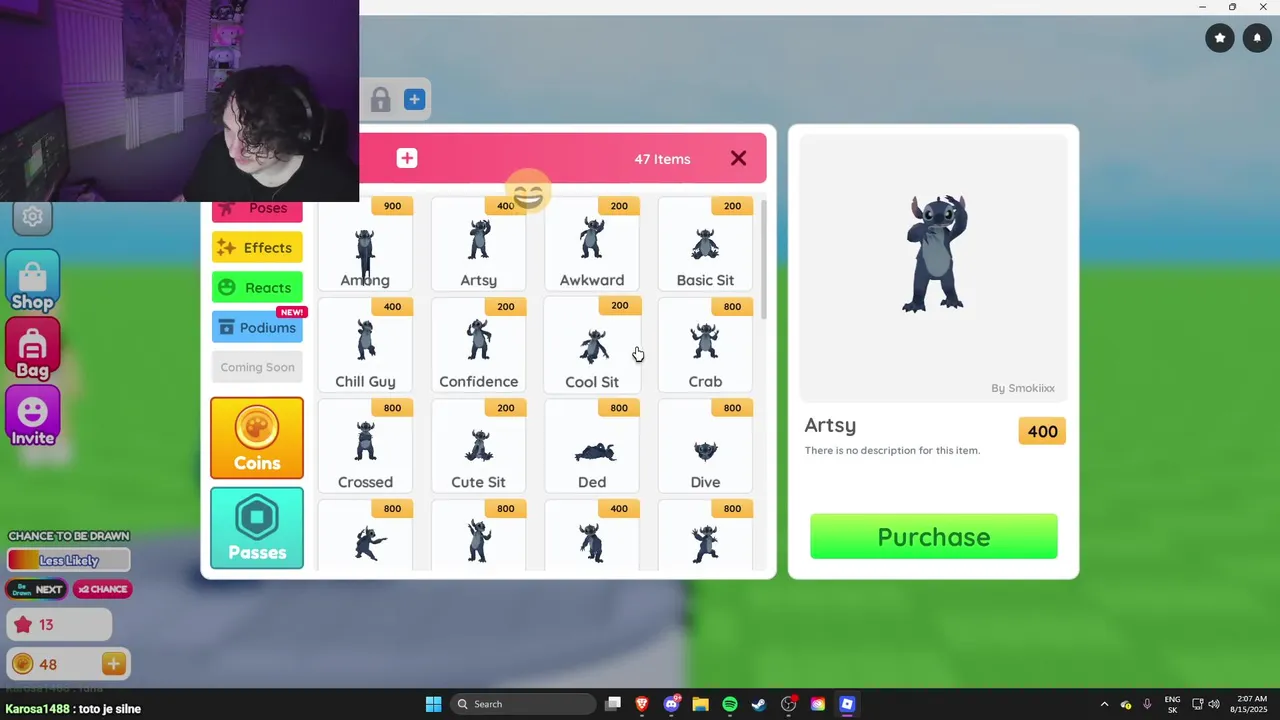
Task: Open Podiums category marked NEW
Action: tap(257, 327)
